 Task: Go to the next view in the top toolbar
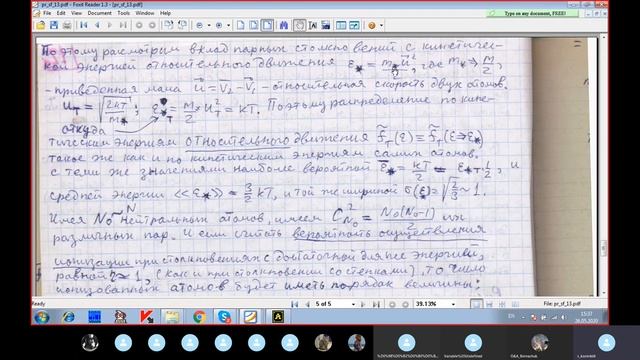click(x=152, y=25)
